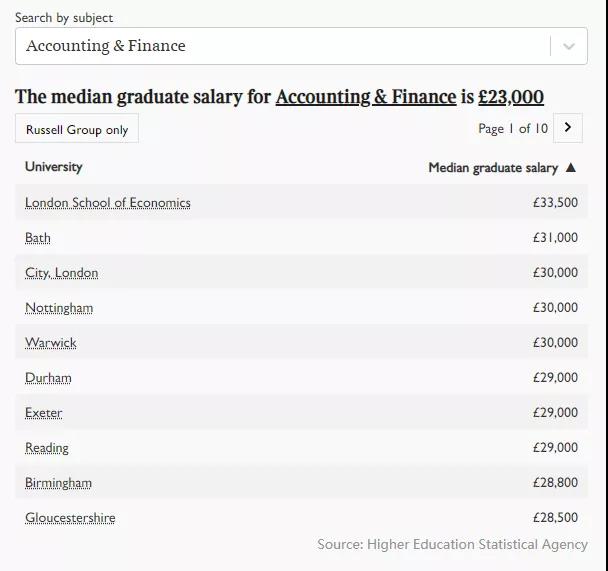
Task: Open the Durham university link
Action: (x=48, y=378)
